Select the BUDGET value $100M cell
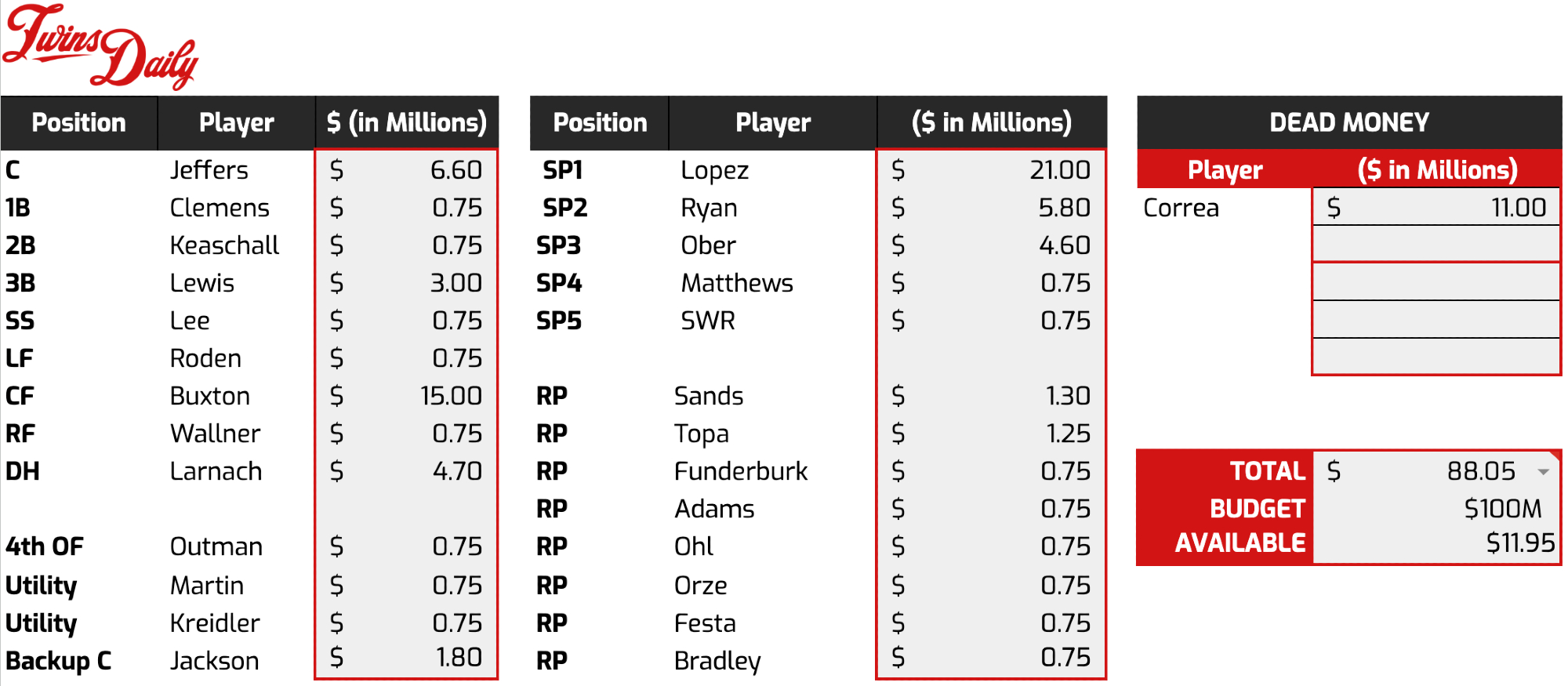The image size is (1568, 686). (x=1436, y=509)
